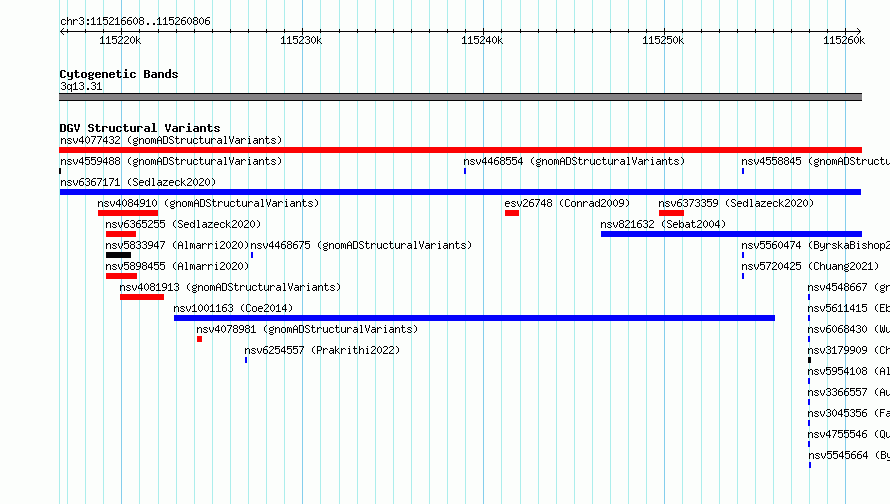Open the nsv4081913 gnomAD label

pos(230,287)
